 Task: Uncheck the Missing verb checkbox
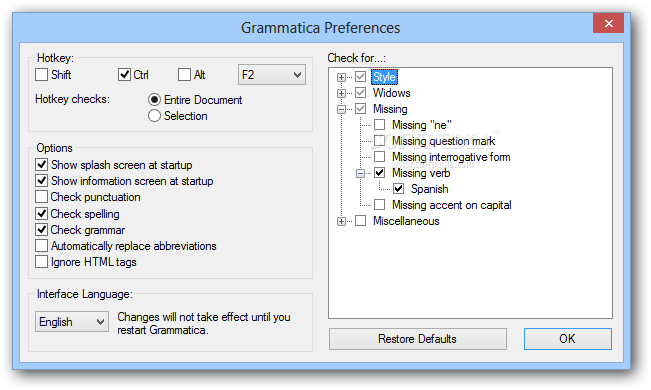click(379, 173)
